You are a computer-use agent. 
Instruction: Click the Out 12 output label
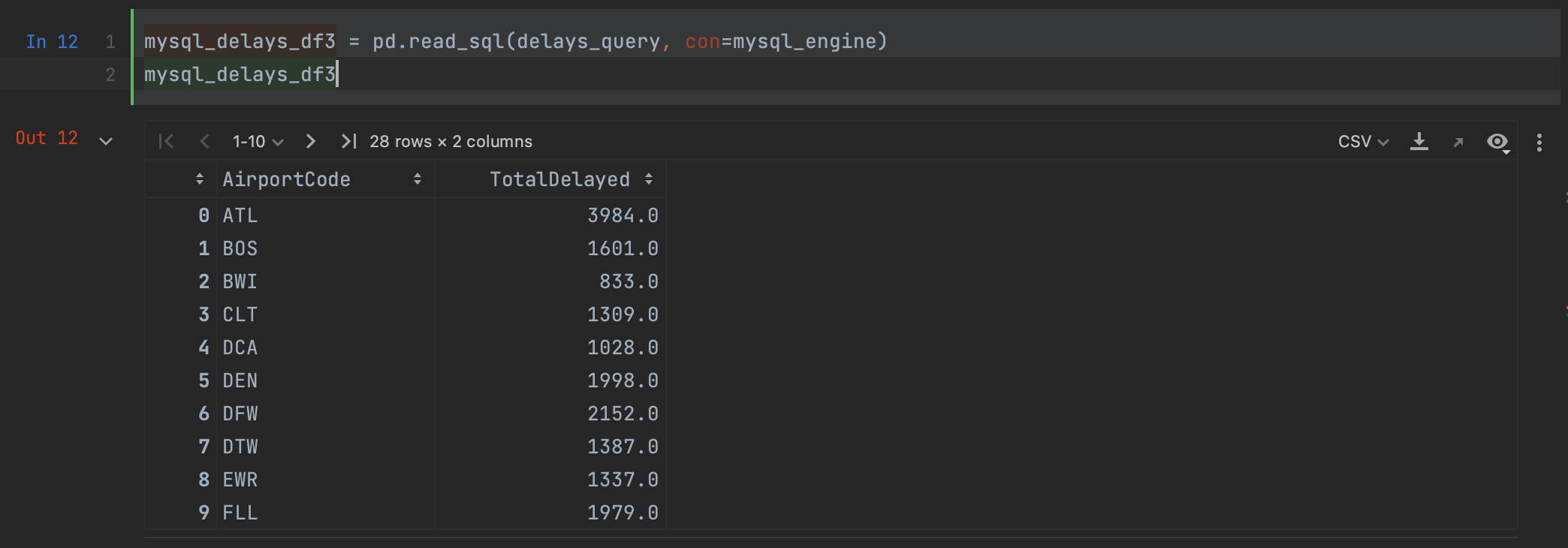(47, 138)
